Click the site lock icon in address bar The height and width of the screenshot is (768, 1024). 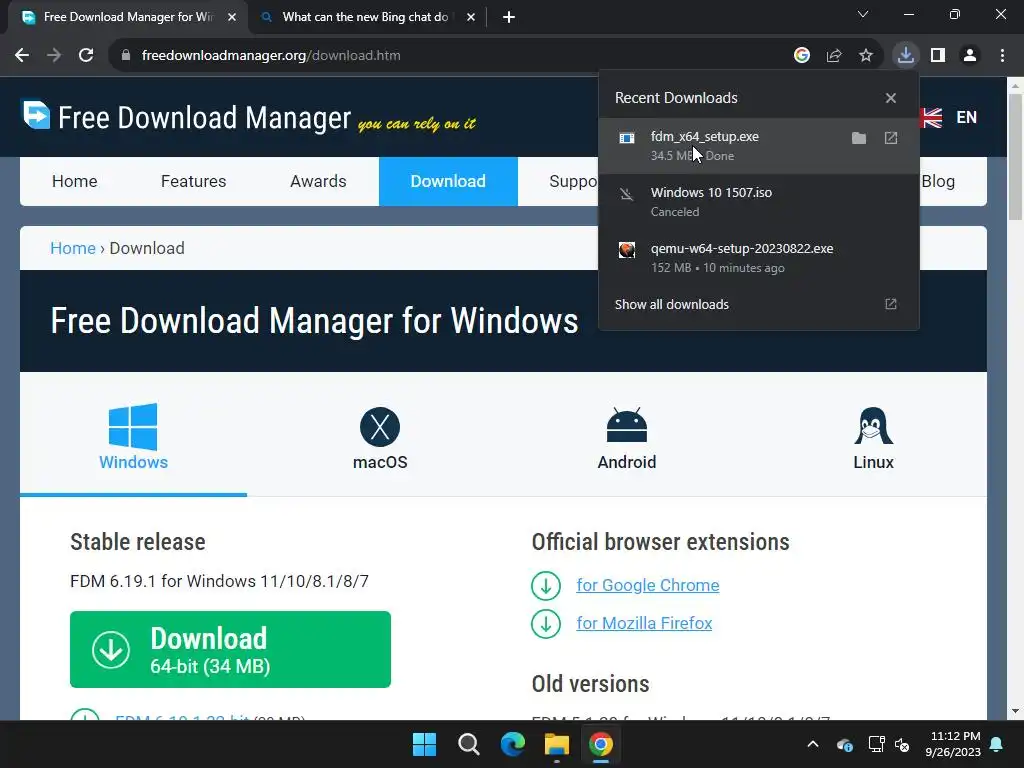126,56
